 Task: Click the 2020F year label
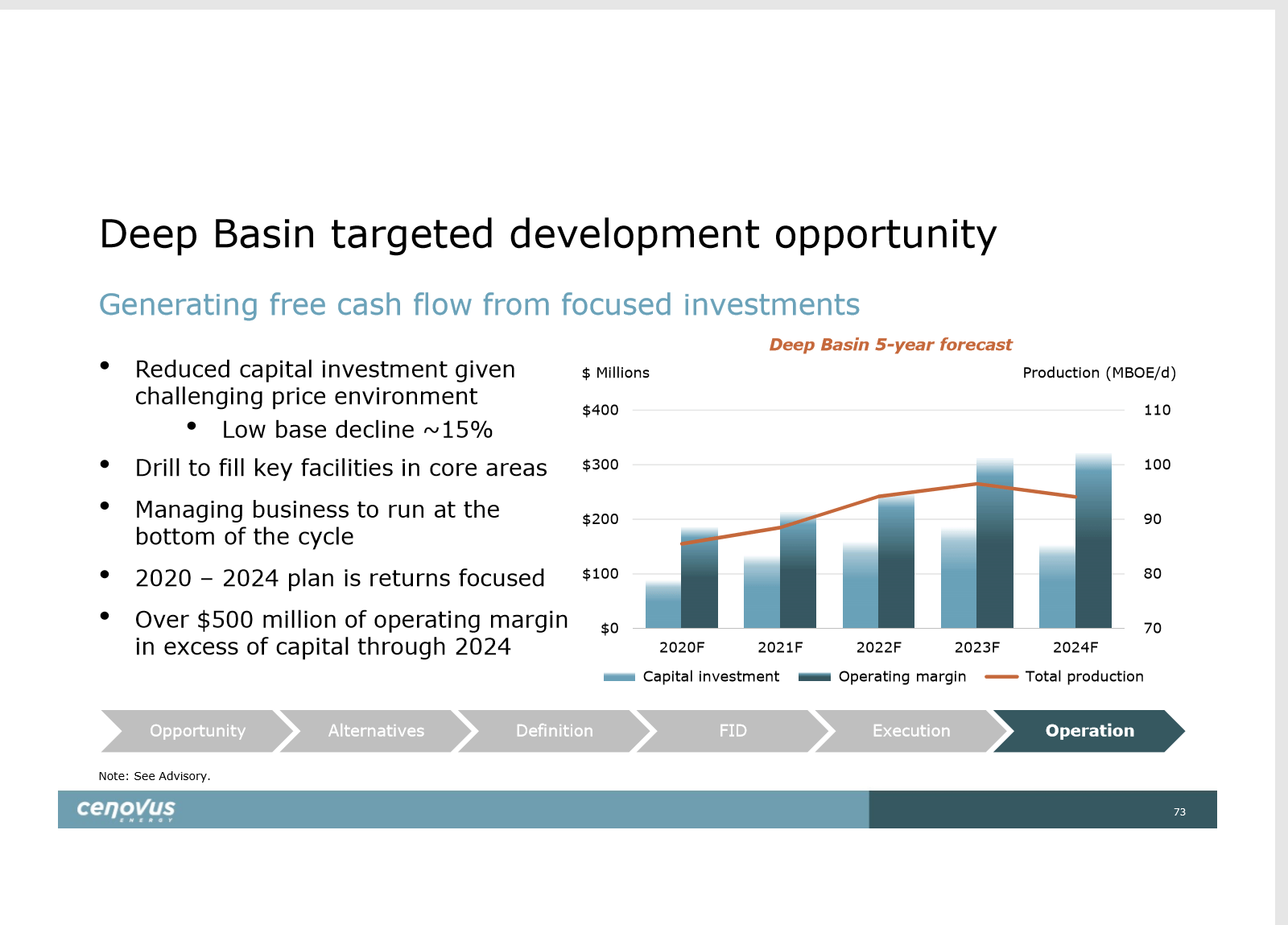[682, 647]
